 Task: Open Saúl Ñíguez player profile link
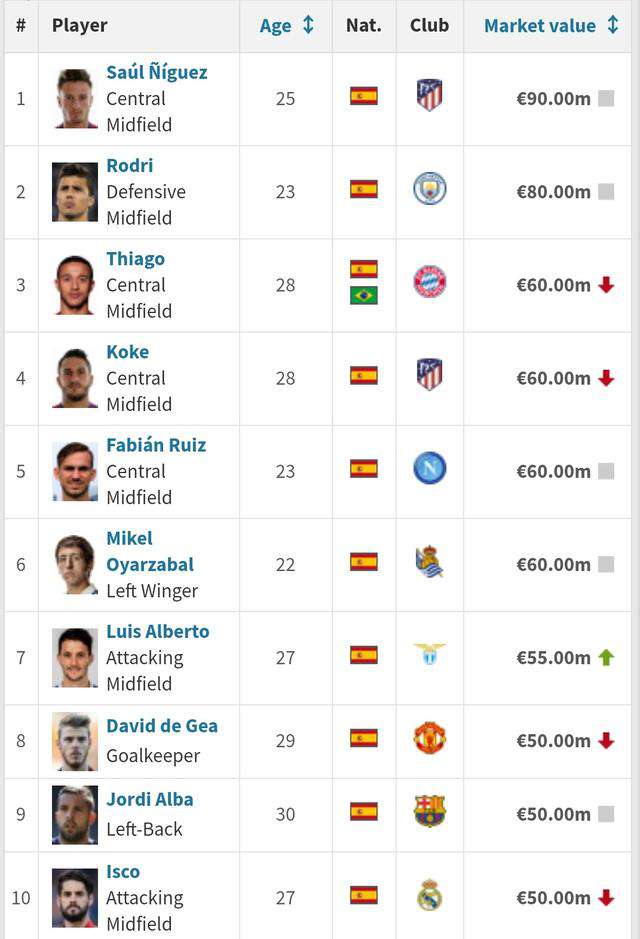157,72
